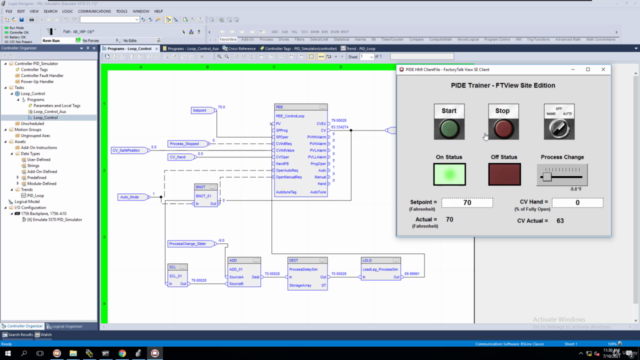Screen dimensions: 640x360
Task: Open the toolbar search combo box dropdown
Action: tap(136, 20)
